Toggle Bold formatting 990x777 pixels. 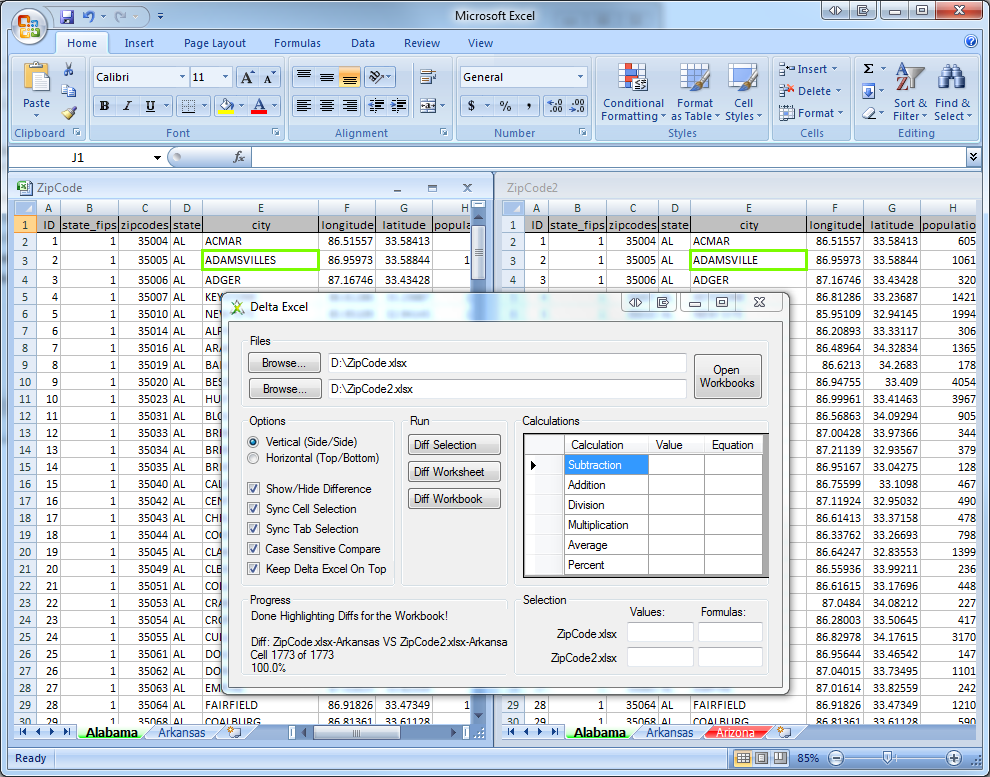coord(105,106)
